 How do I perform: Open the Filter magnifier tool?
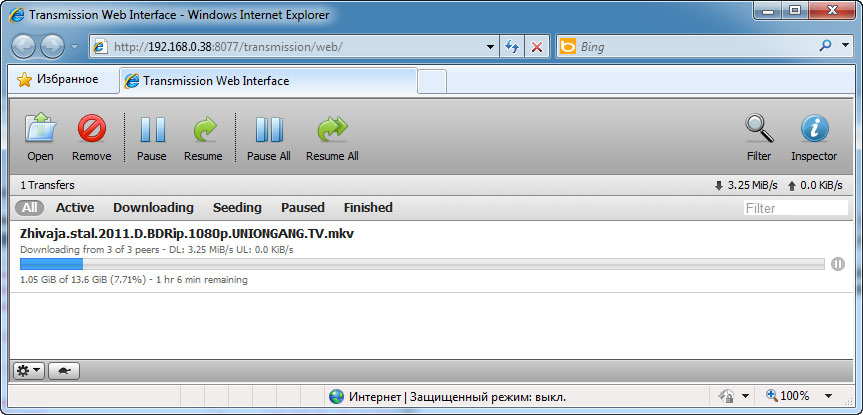point(759,128)
